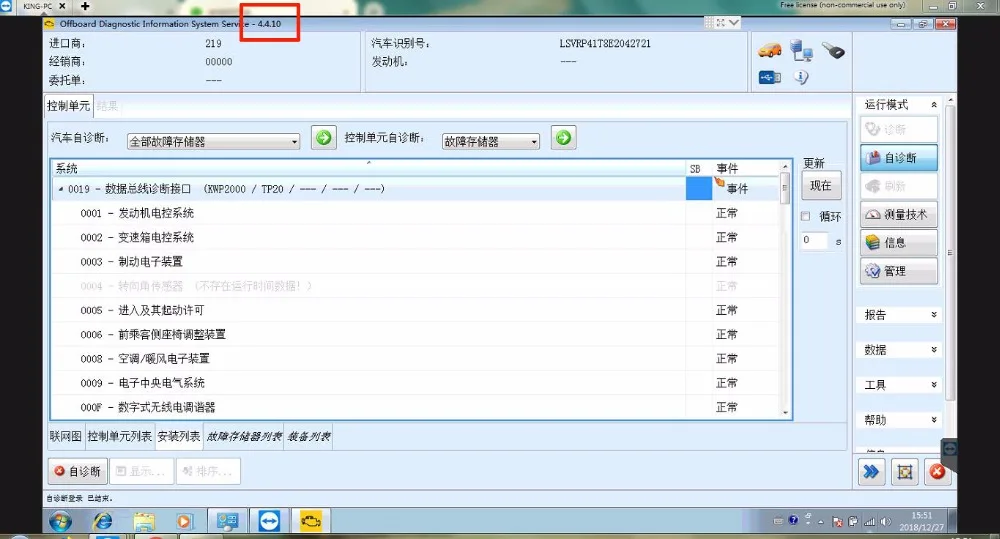1000x539 pixels.
Task: Open media player taskbar icon
Action: 184,522
